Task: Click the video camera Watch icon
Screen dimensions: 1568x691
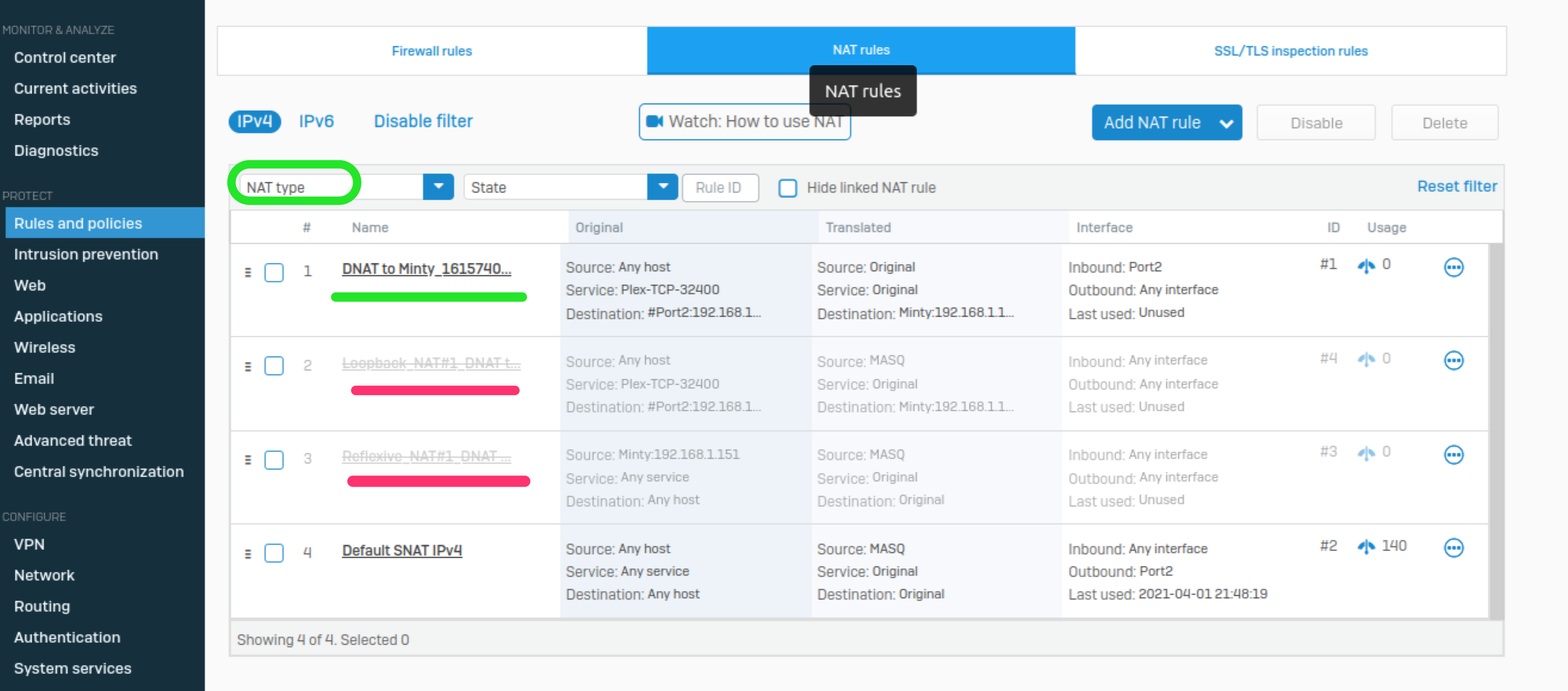Action: pyautogui.click(x=656, y=121)
